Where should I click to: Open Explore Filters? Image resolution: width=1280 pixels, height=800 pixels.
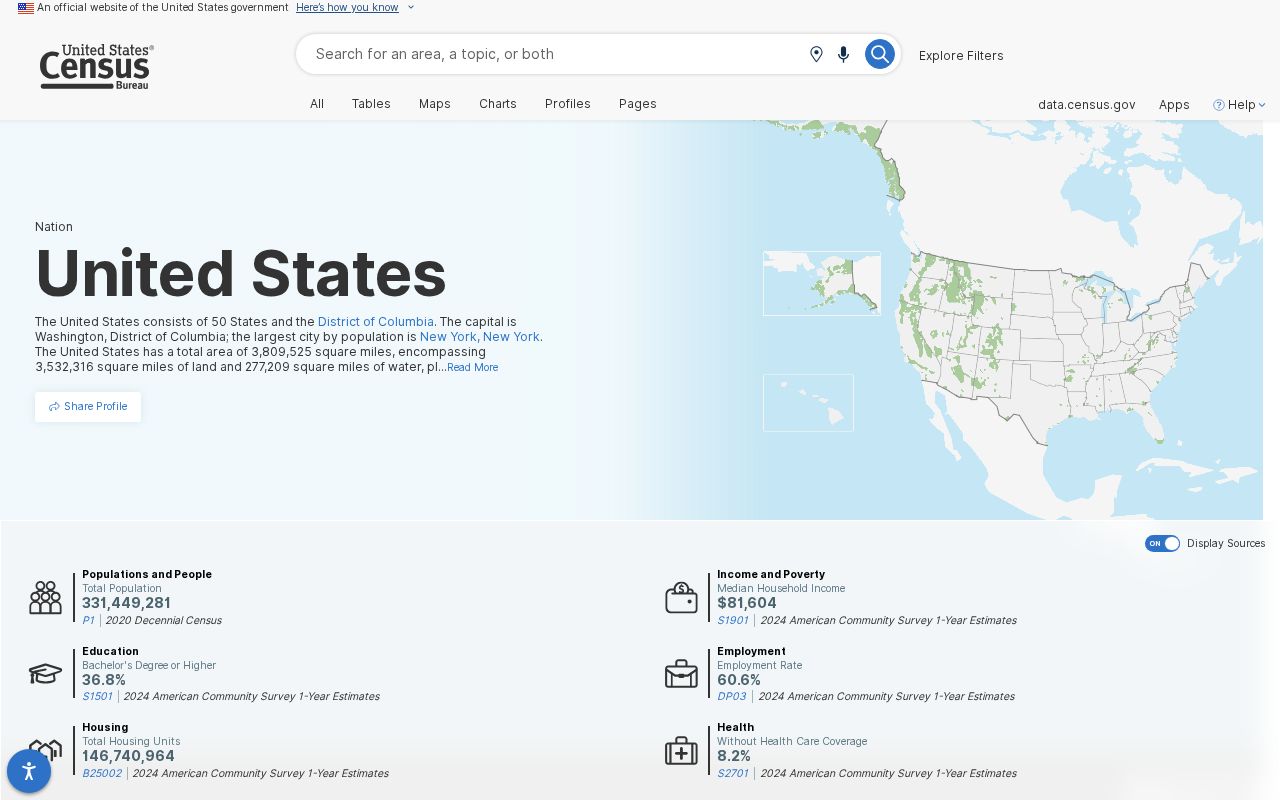coord(961,56)
